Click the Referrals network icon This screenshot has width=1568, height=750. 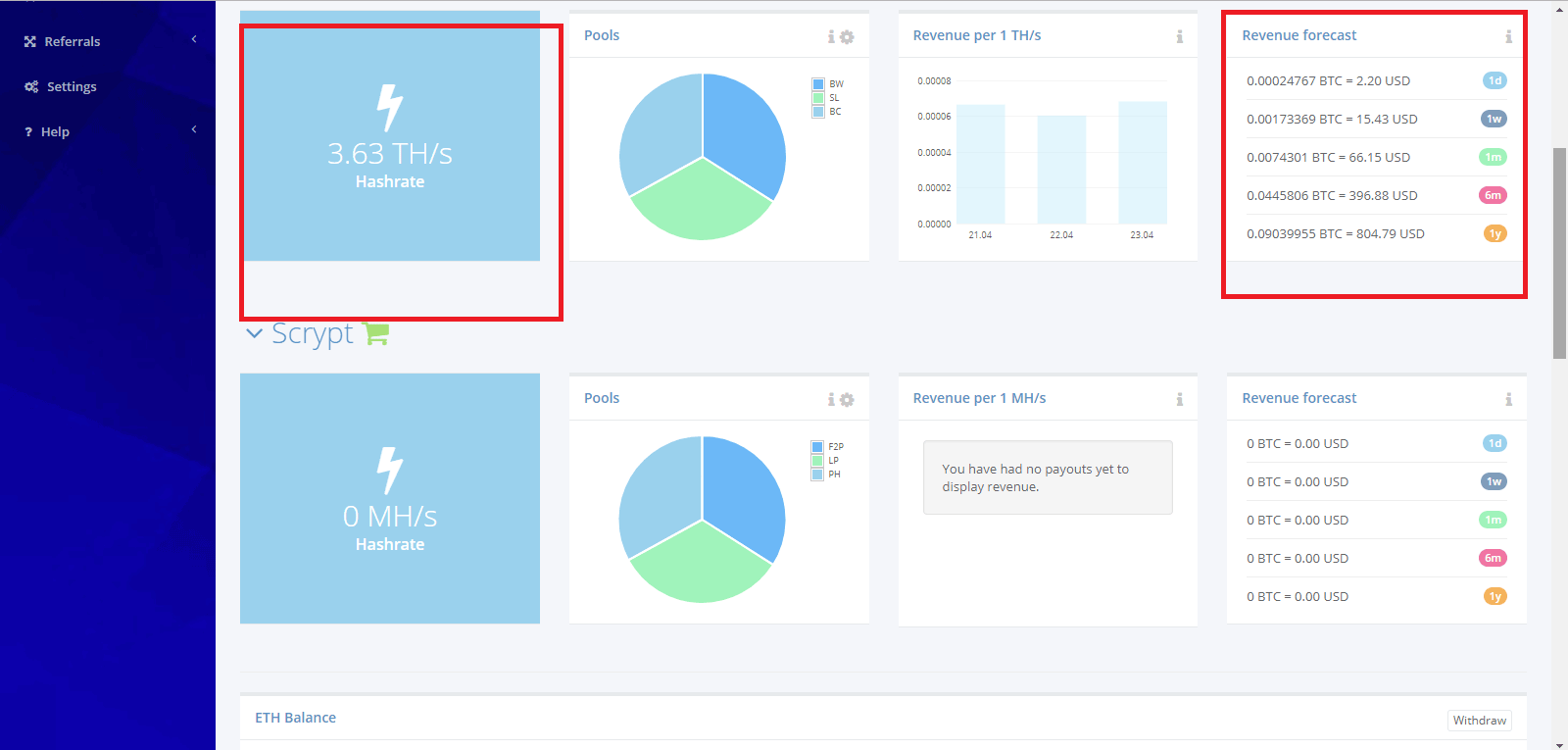point(30,41)
